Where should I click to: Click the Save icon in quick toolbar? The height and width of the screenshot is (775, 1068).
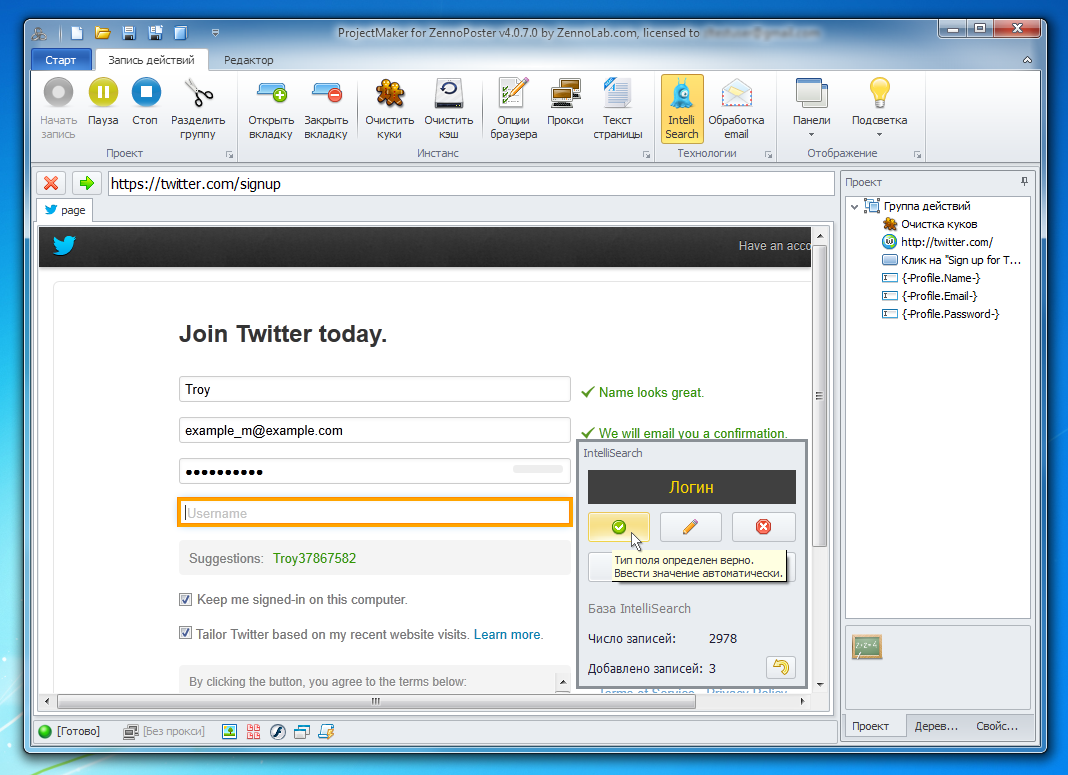tap(129, 33)
